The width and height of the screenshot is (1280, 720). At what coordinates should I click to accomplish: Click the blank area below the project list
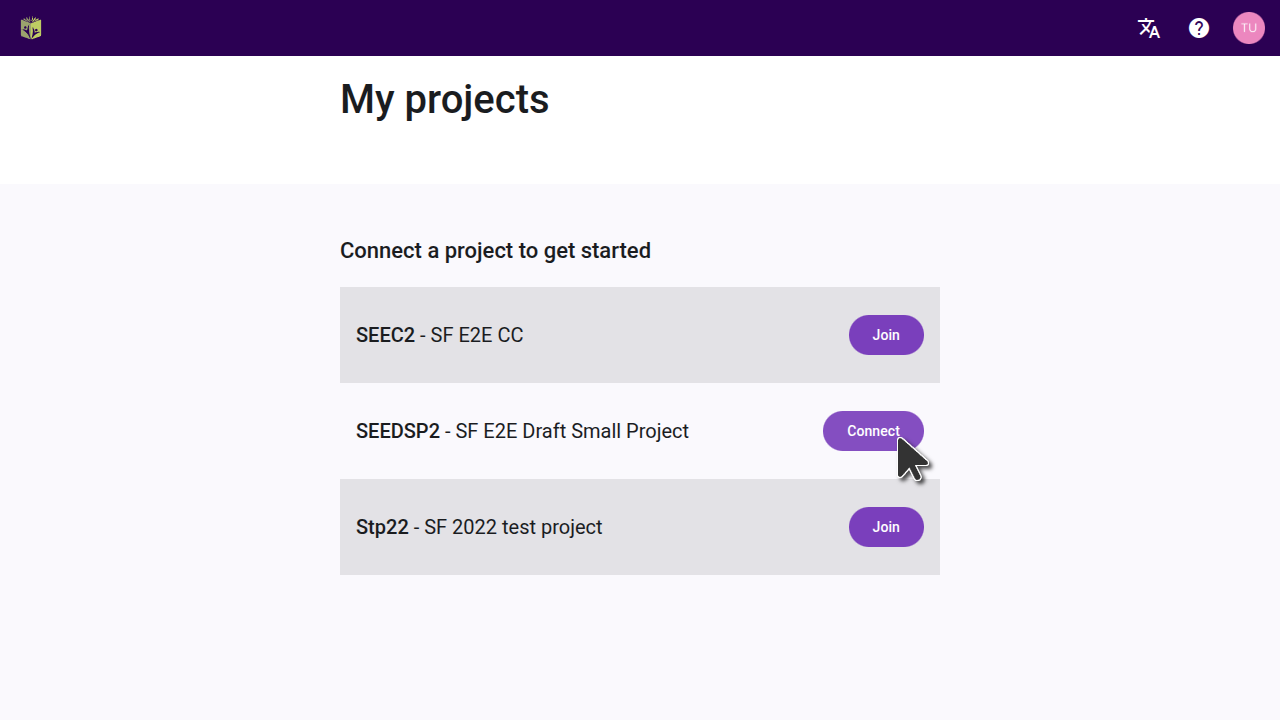[640, 645]
